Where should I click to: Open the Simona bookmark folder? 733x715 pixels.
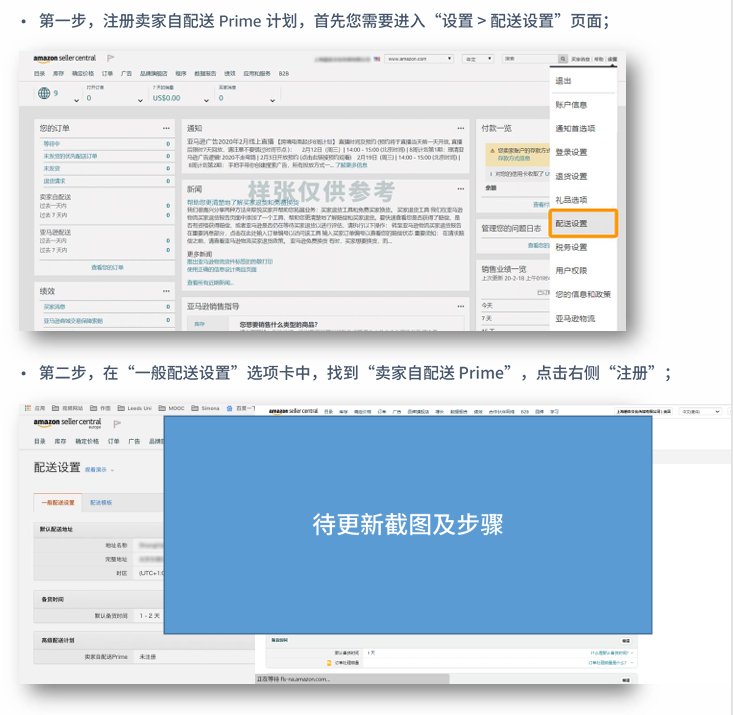pyautogui.click(x=205, y=408)
